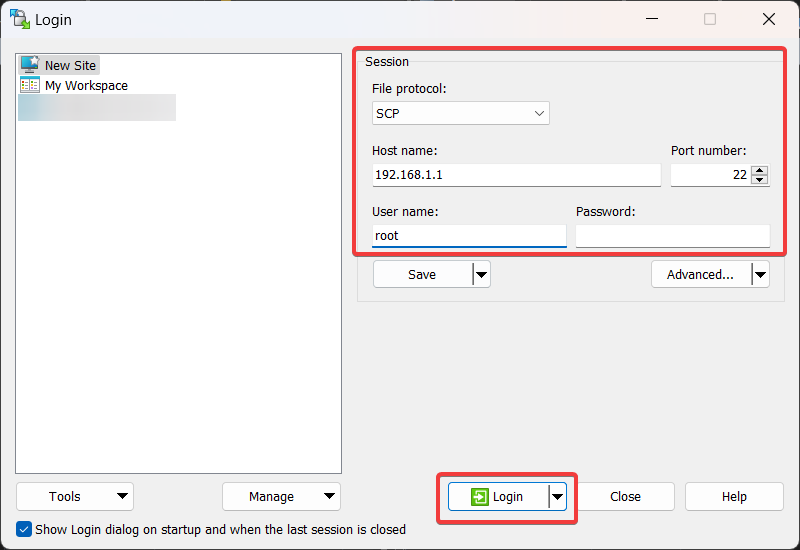Open the Tools menu button
Screen dimensions: 800x550
click(x=75, y=497)
